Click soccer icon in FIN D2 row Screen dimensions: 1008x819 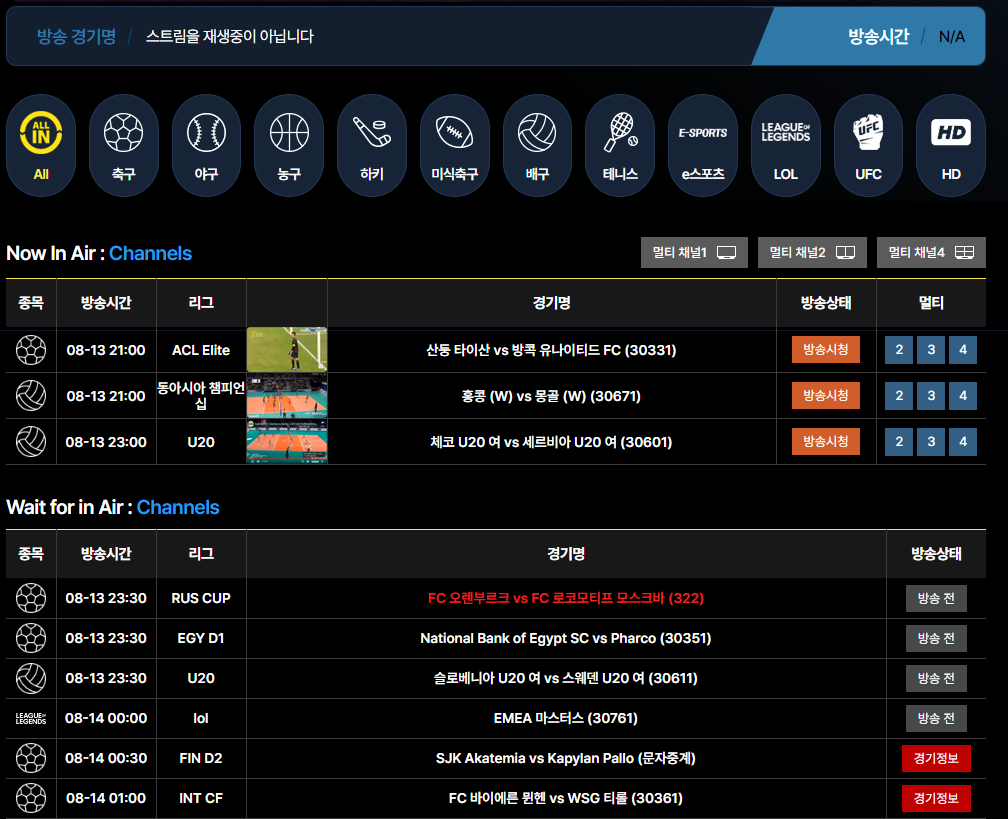pos(31,758)
